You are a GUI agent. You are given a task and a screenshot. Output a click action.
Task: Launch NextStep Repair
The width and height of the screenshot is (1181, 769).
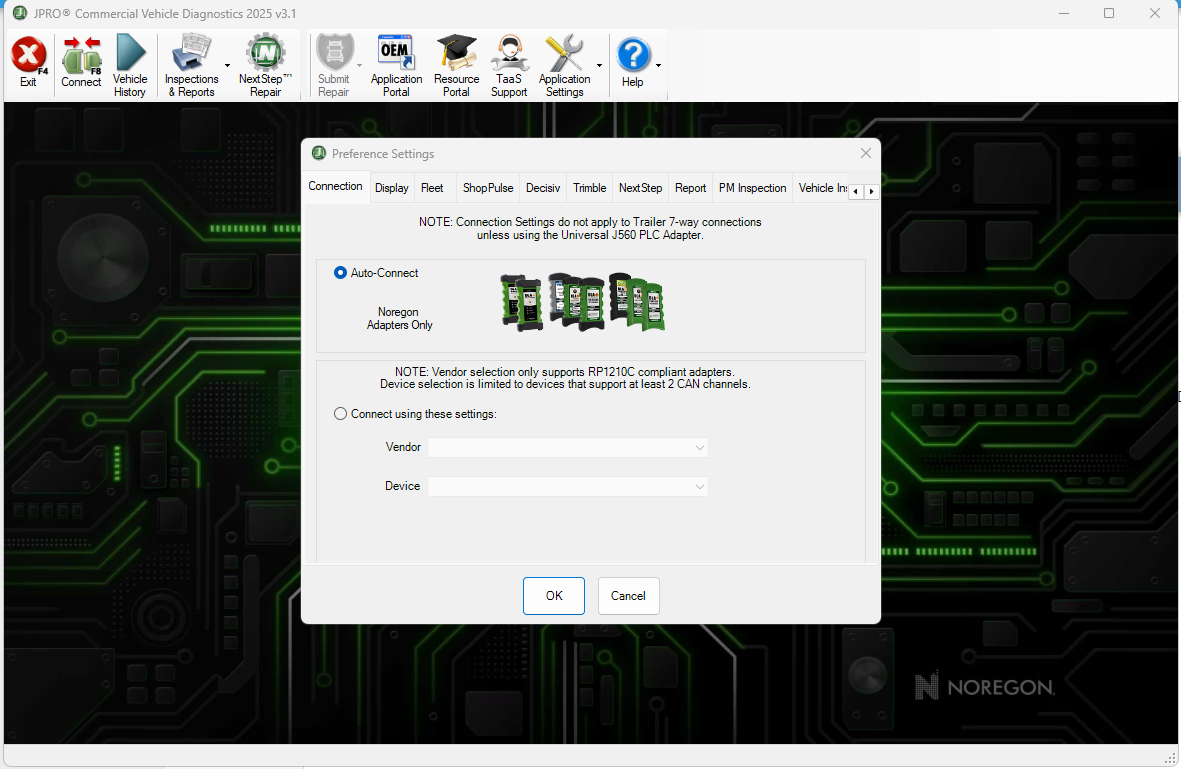coord(264,63)
